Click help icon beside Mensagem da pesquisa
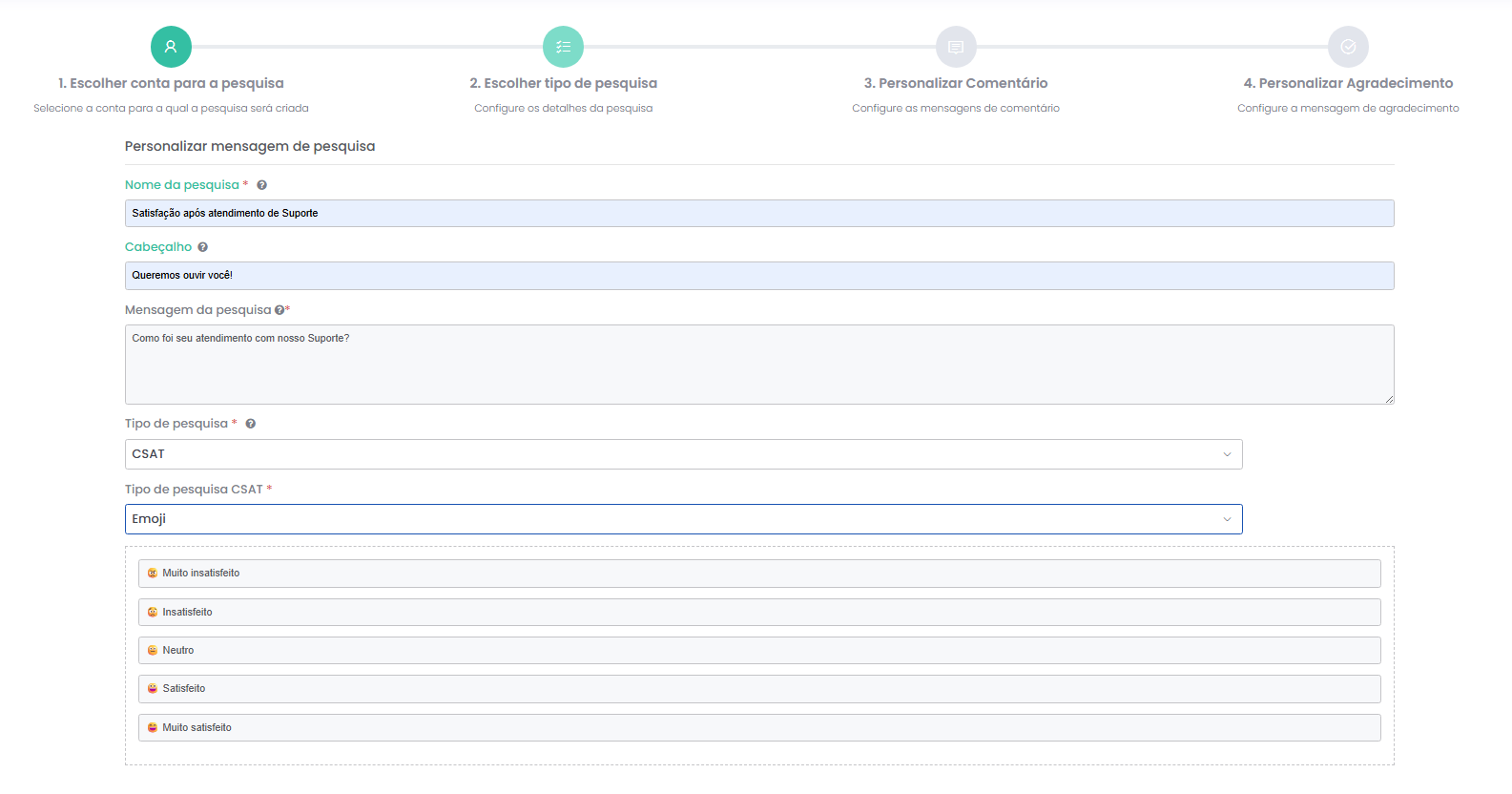Image resolution: width=1512 pixels, height=794 pixels. (x=280, y=310)
